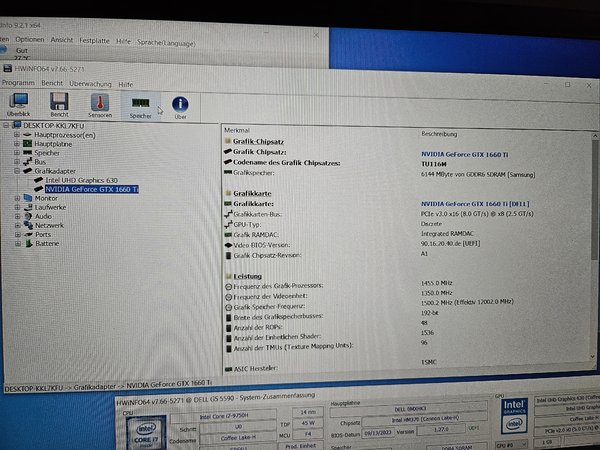Click the TU116M codename value
The image size is (600, 450).
434,164
